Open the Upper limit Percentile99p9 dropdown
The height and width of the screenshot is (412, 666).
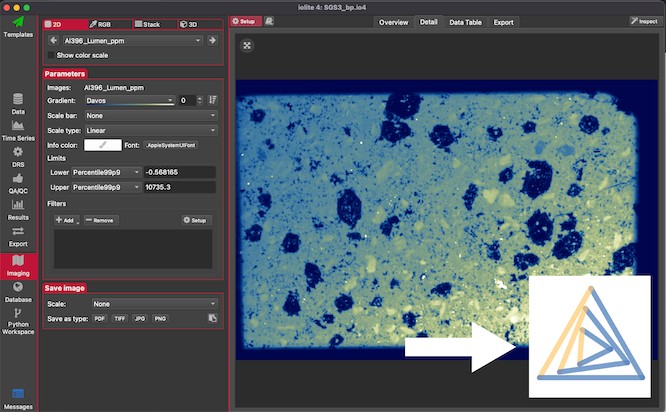pos(106,187)
